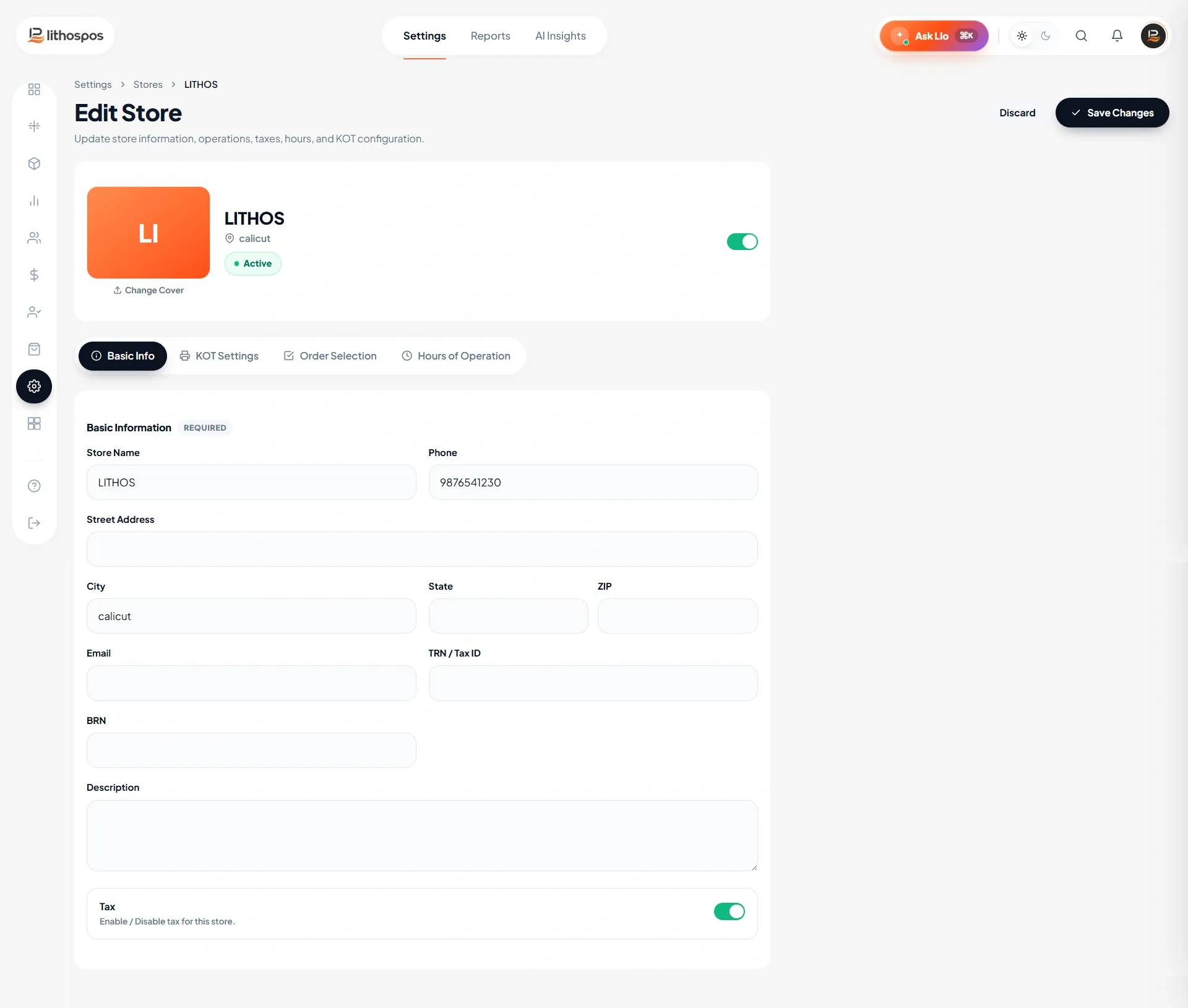The image size is (1188, 1008).
Task: Open the shopping bag icon in sidebar
Action: pos(34,349)
